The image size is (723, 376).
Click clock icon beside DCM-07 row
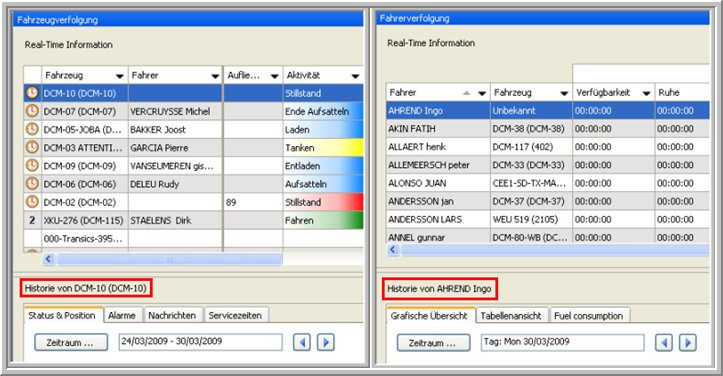[32, 111]
